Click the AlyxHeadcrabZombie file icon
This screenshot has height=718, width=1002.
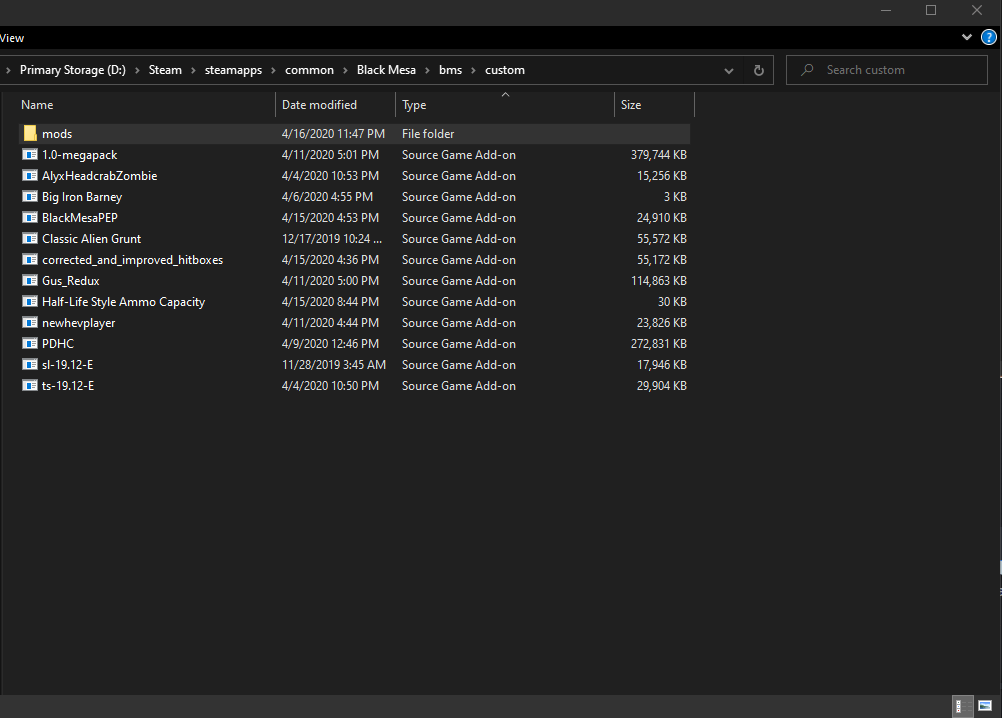coord(30,175)
